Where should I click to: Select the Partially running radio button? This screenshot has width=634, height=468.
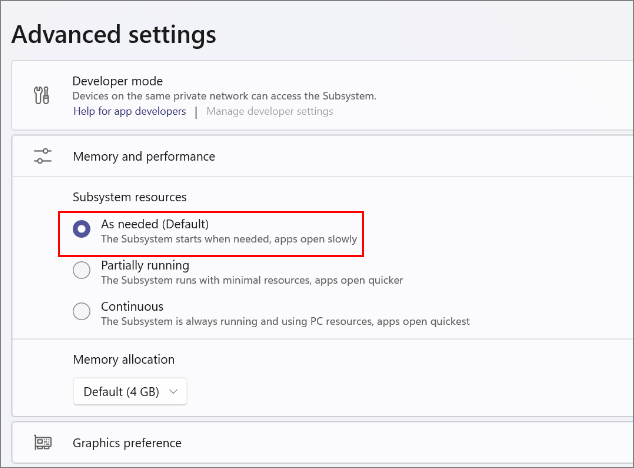point(82,270)
